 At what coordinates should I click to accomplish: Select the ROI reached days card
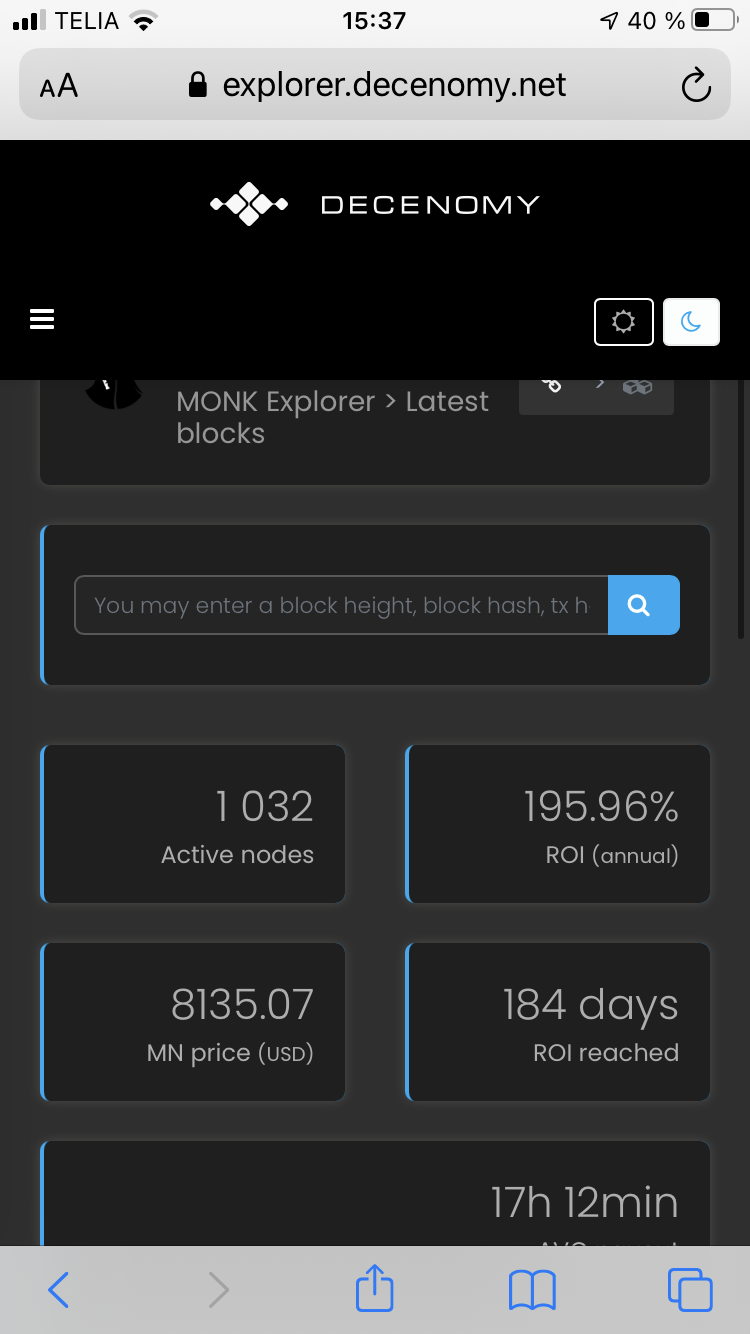tap(558, 1022)
